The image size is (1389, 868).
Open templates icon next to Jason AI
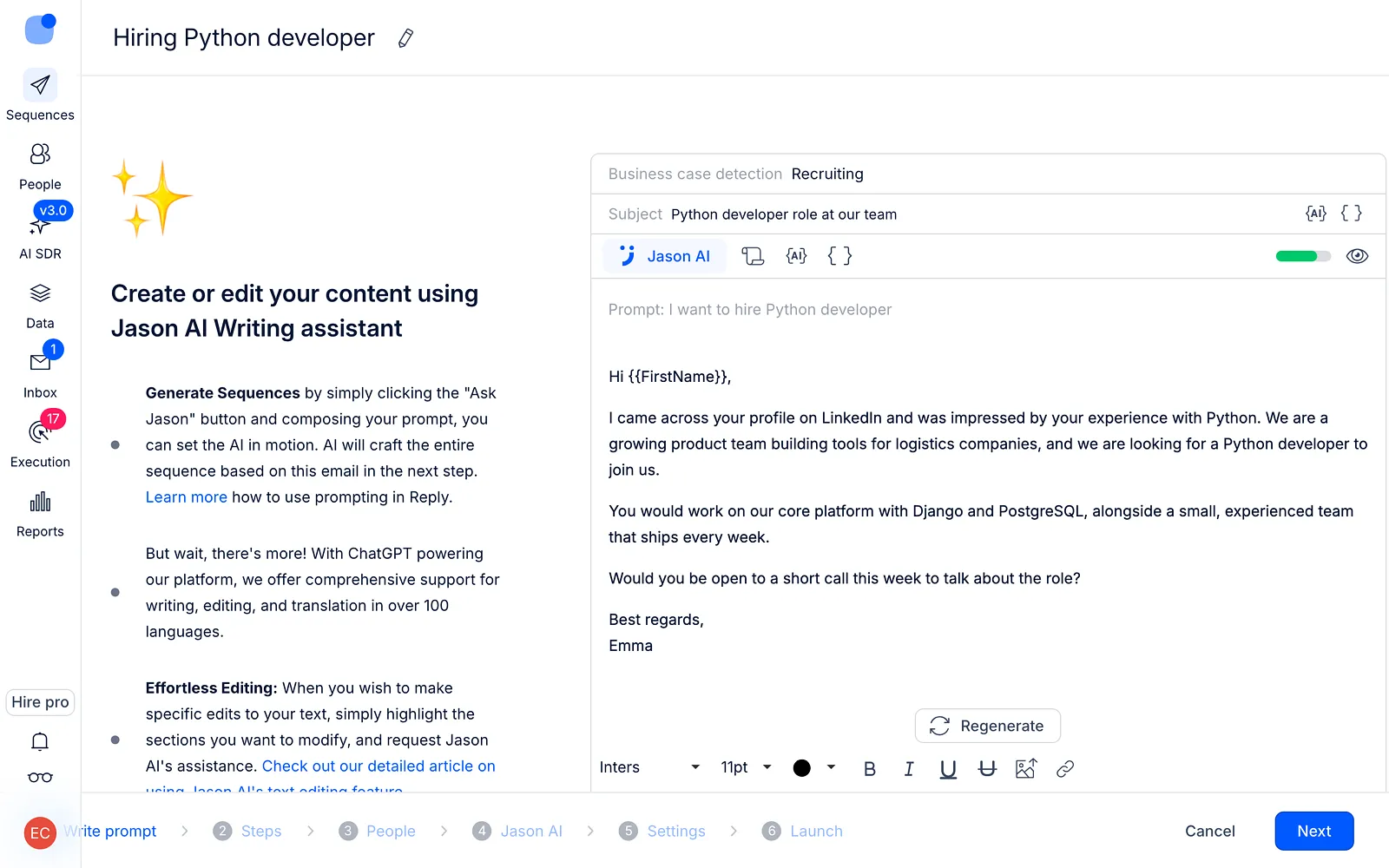coord(753,256)
